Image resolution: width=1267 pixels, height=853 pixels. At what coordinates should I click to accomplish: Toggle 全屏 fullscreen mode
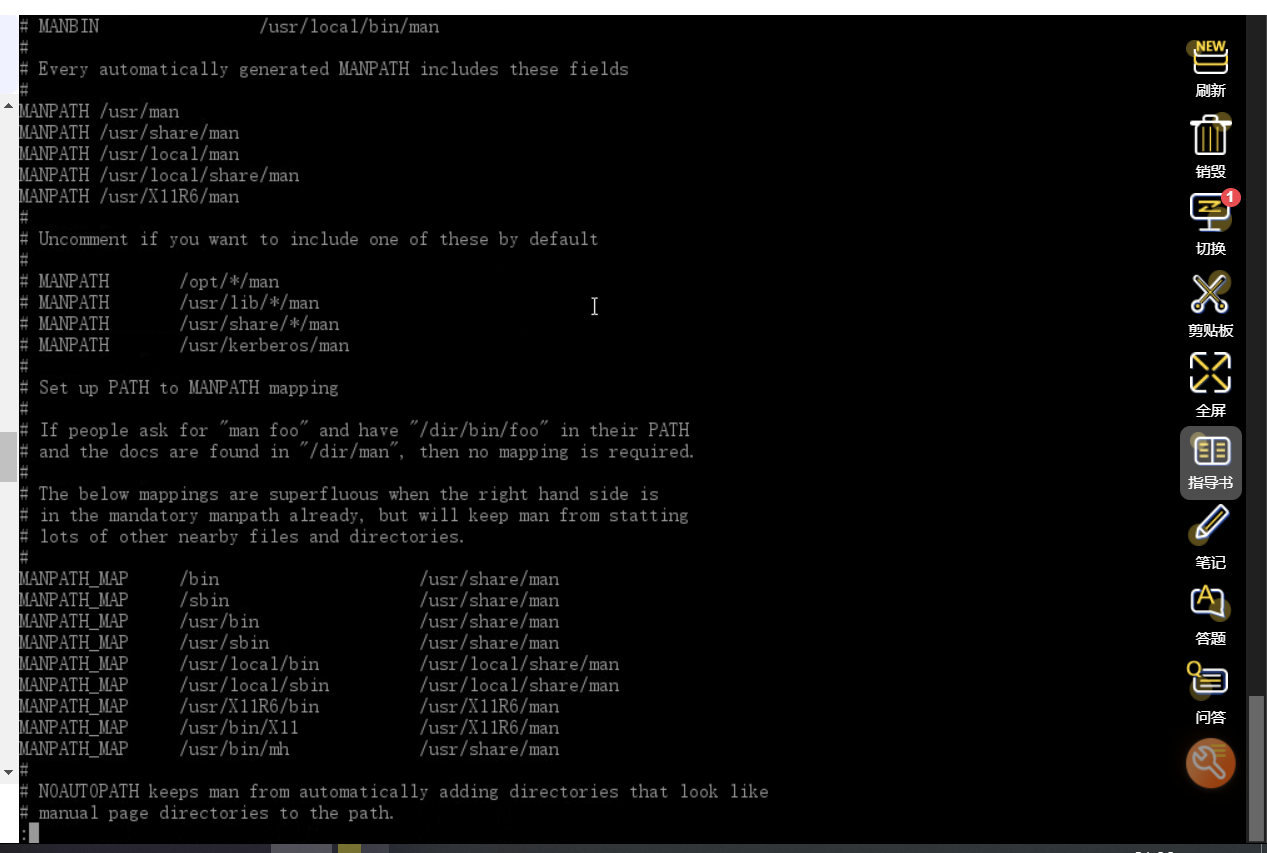1210,384
